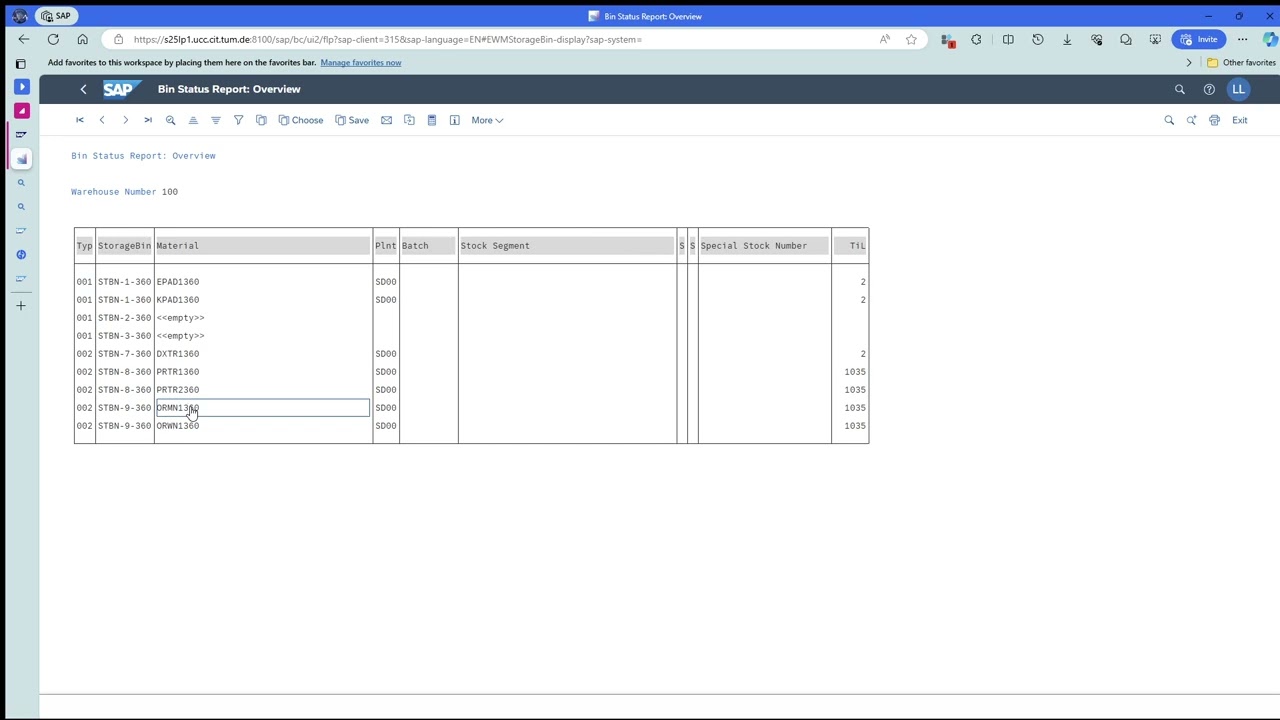Select the highlighted DRMN1360 field

pyautogui.click(x=263, y=408)
